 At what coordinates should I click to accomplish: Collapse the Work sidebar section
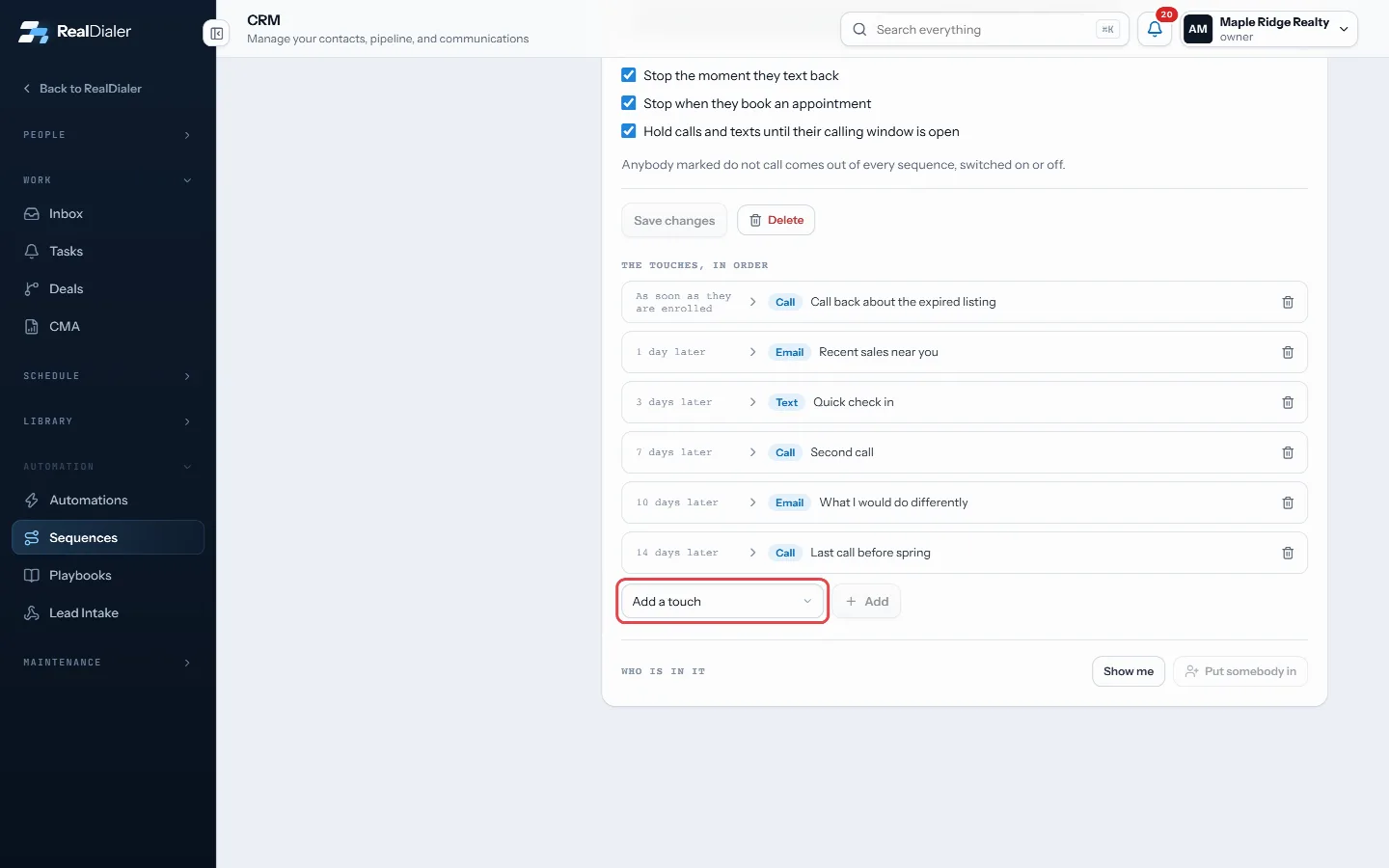point(108,180)
